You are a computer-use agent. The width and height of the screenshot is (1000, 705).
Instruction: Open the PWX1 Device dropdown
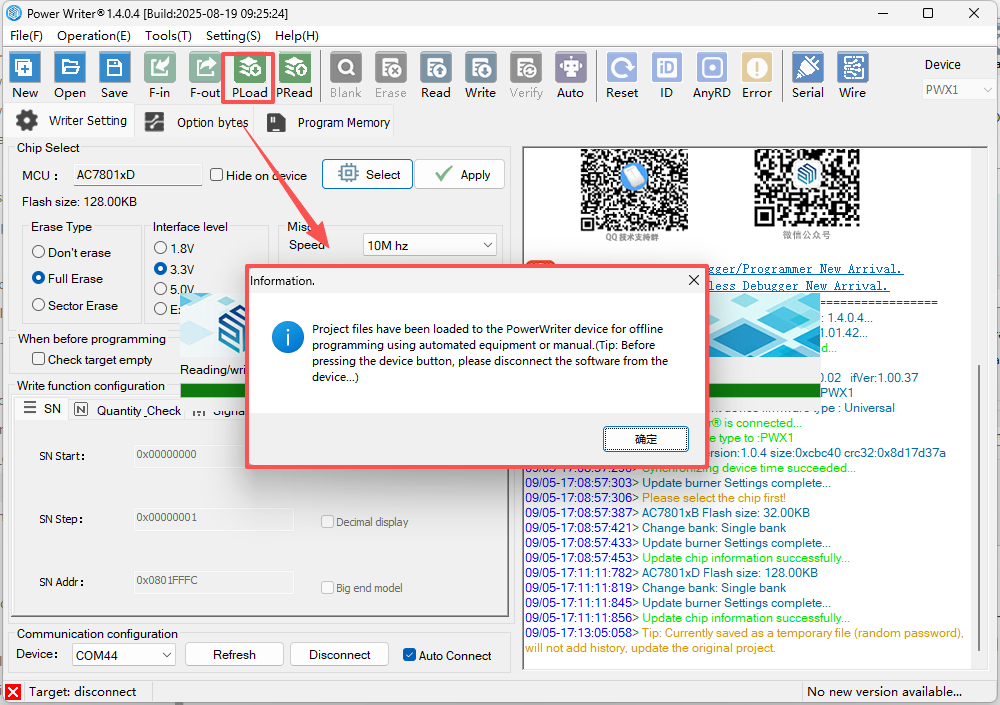coord(958,90)
